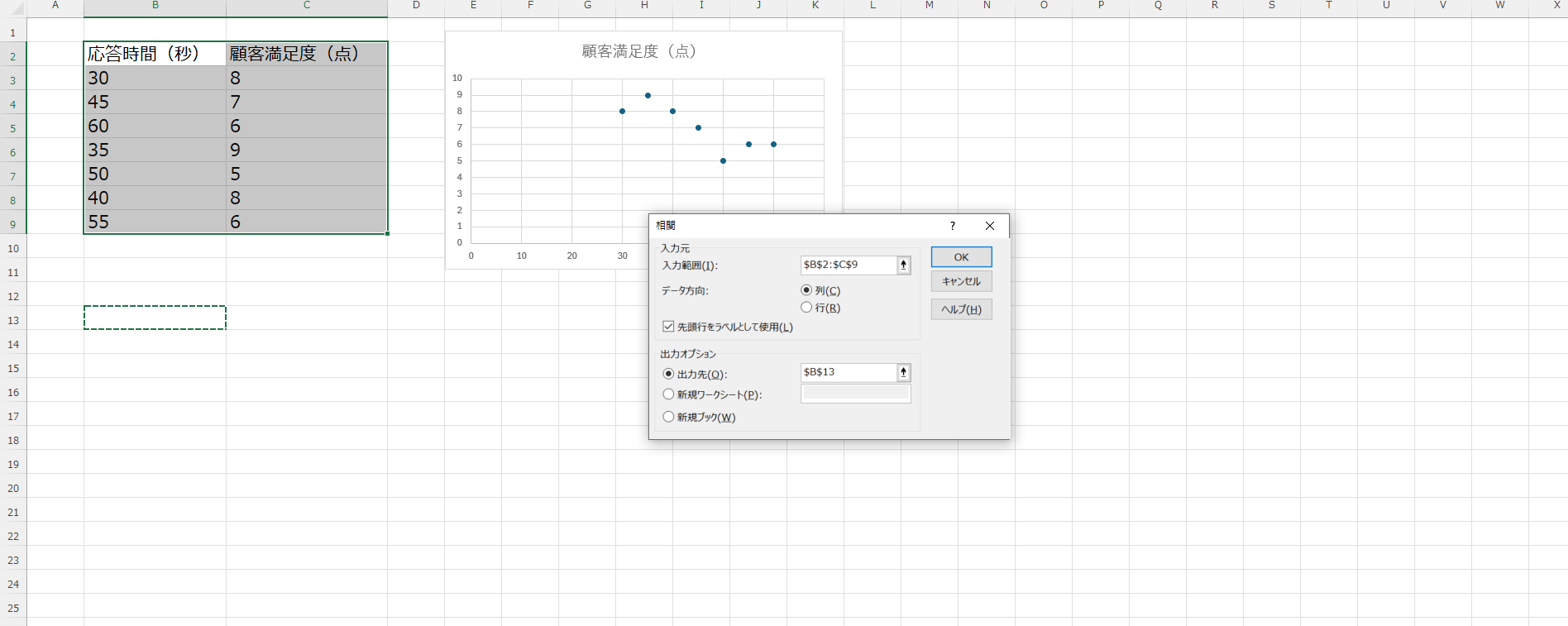Click the 入力範囲 input field
The height and width of the screenshot is (626, 1568).
(x=849, y=265)
